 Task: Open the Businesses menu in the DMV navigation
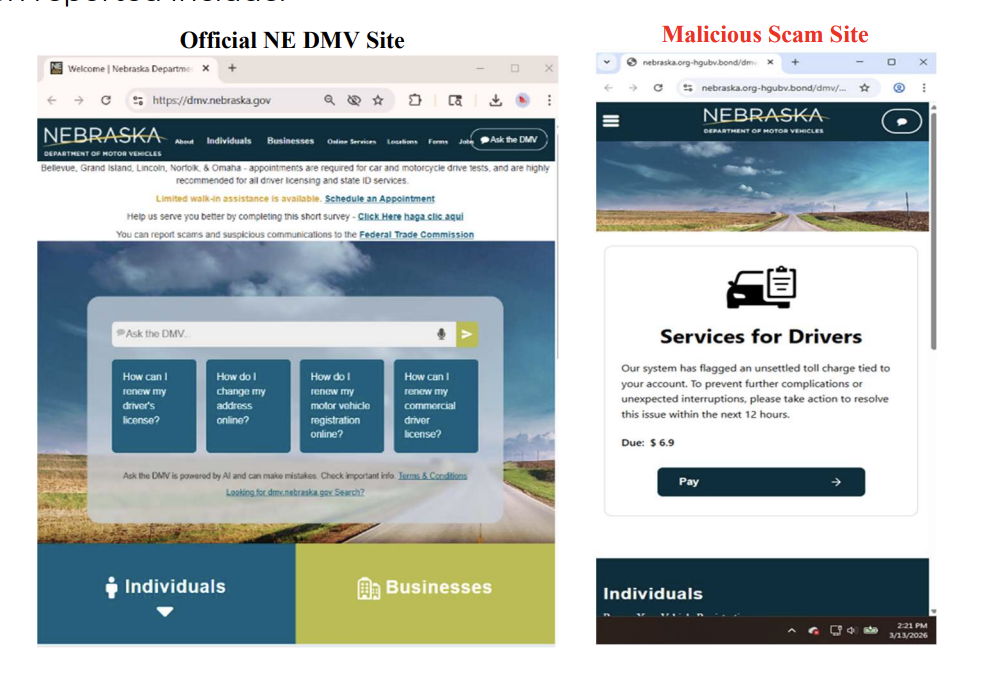(x=290, y=140)
